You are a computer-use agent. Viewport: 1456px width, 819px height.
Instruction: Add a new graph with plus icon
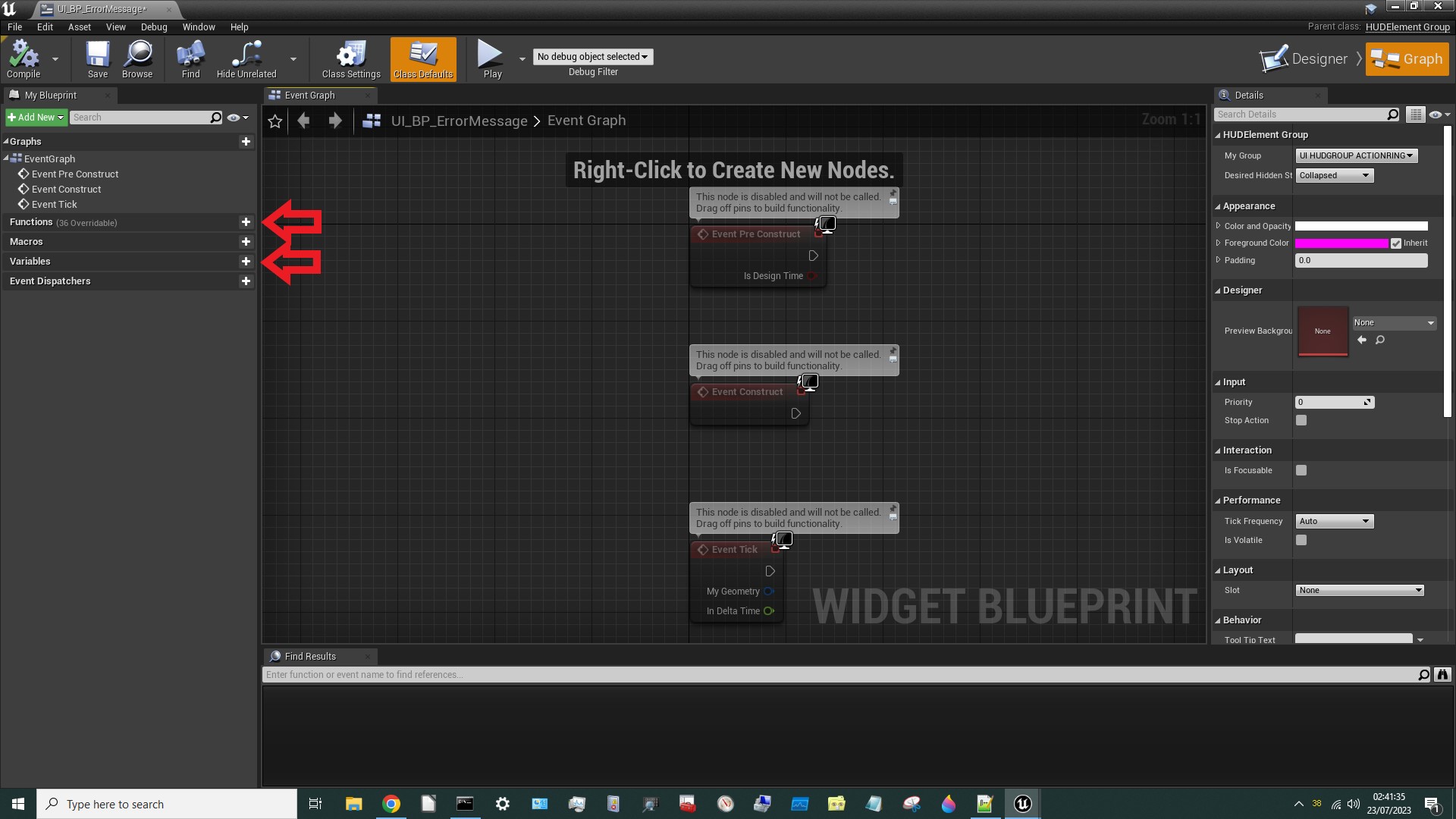246,142
